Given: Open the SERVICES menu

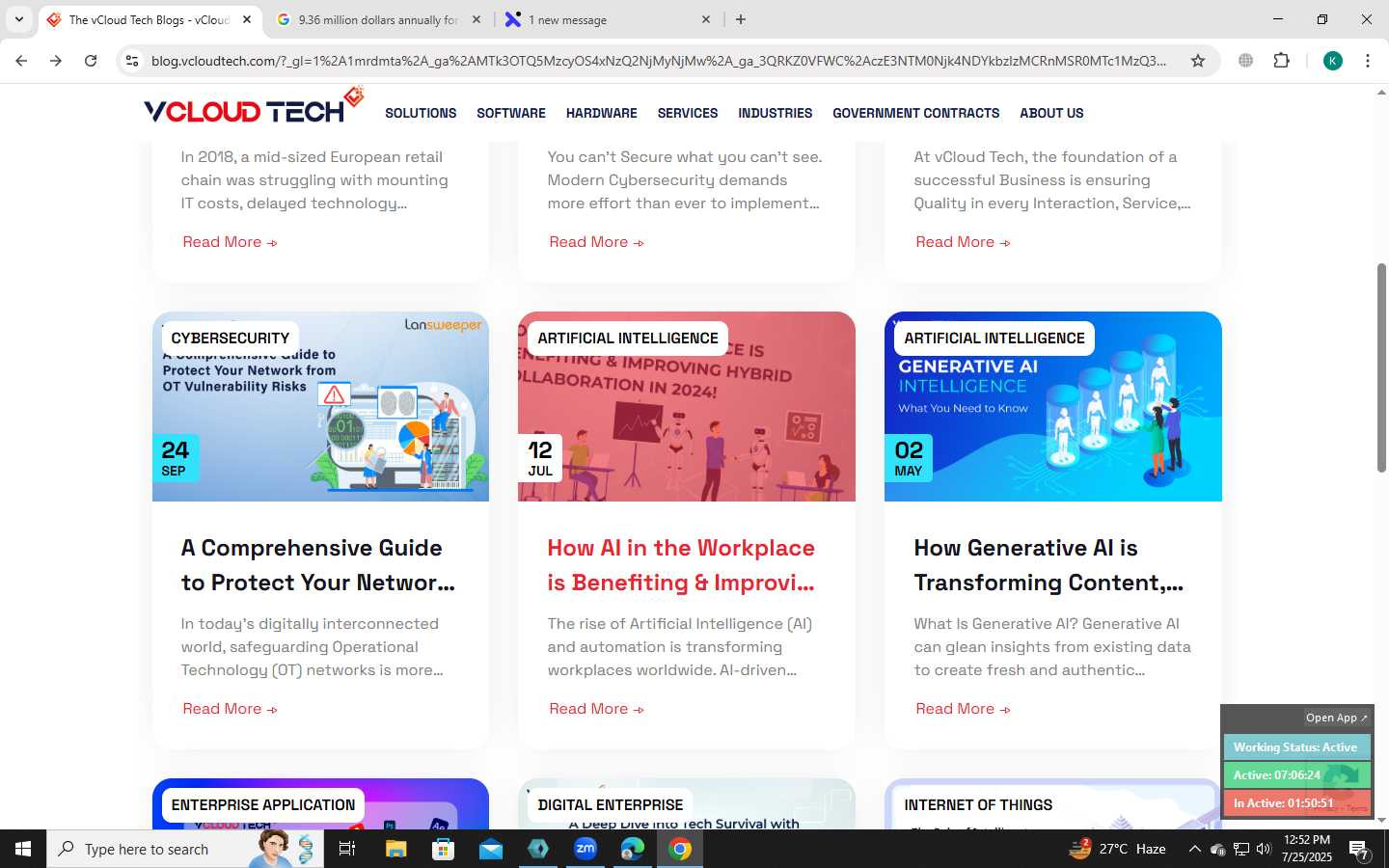Looking at the screenshot, I should click(x=688, y=113).
